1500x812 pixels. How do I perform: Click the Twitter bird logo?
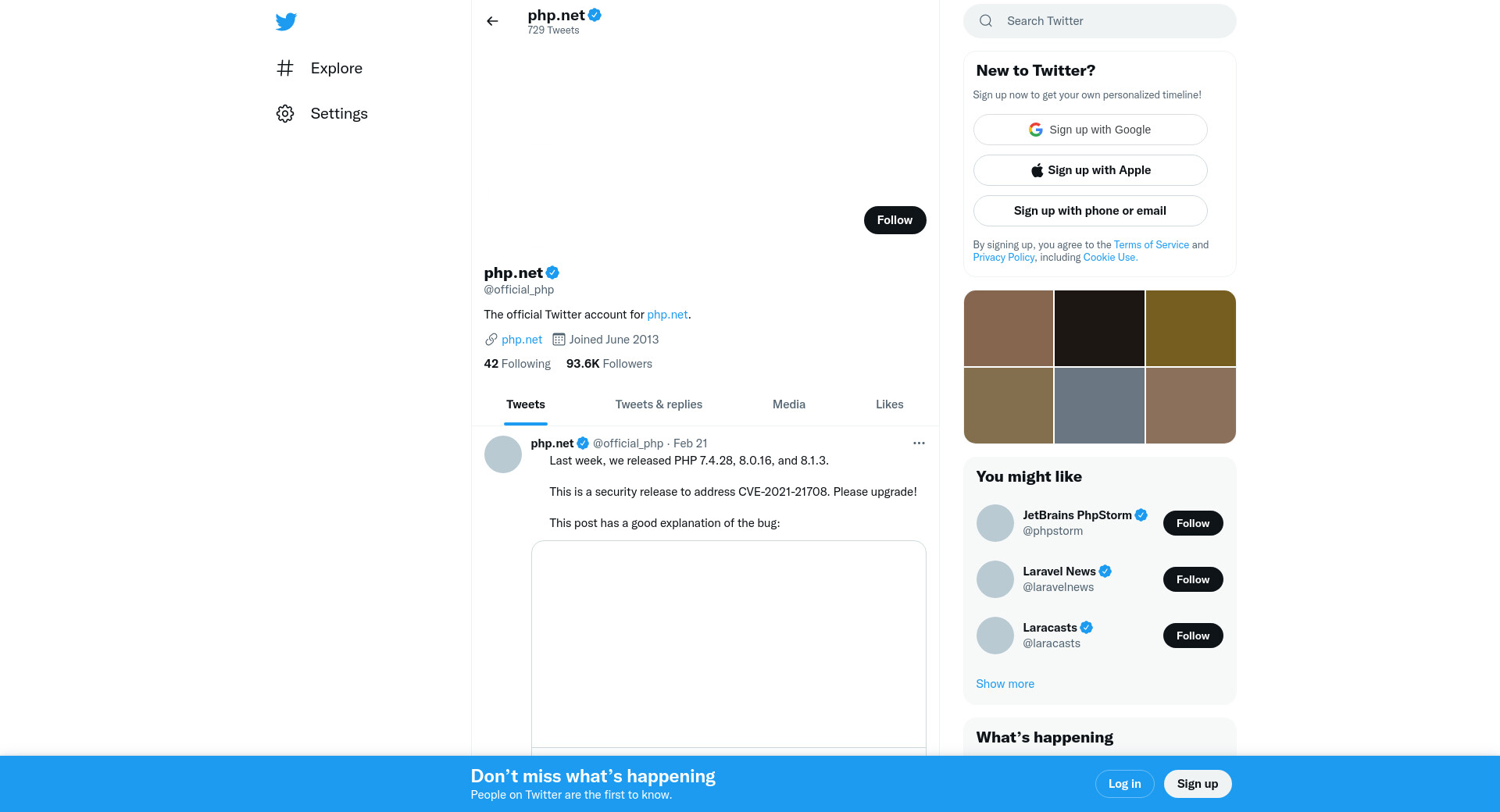286,22
